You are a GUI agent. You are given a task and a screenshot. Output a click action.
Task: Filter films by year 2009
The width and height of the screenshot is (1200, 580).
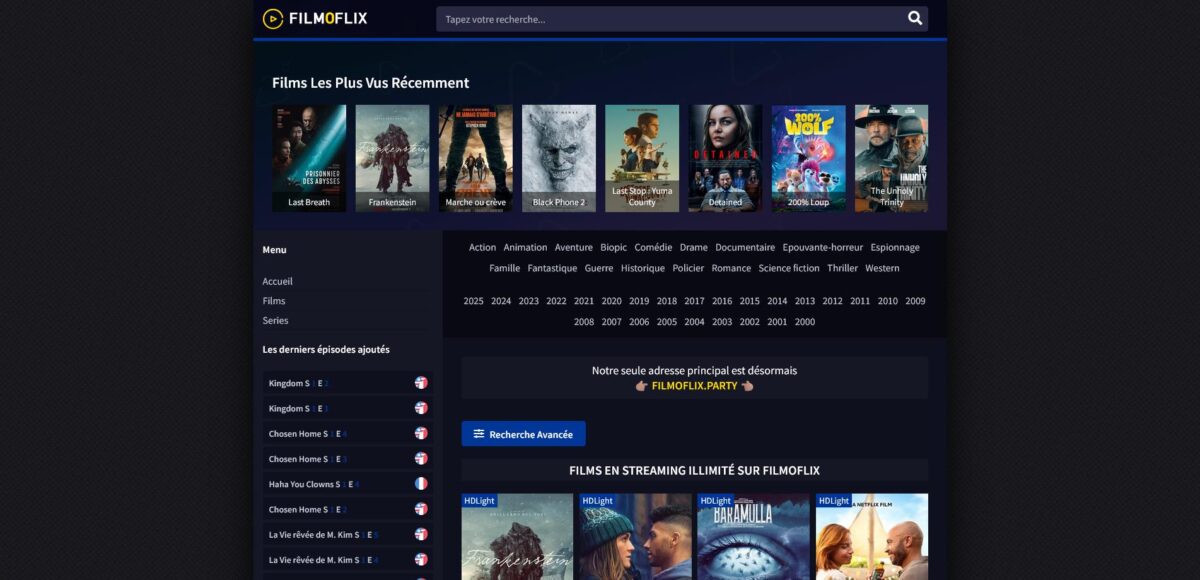point(915,301)
